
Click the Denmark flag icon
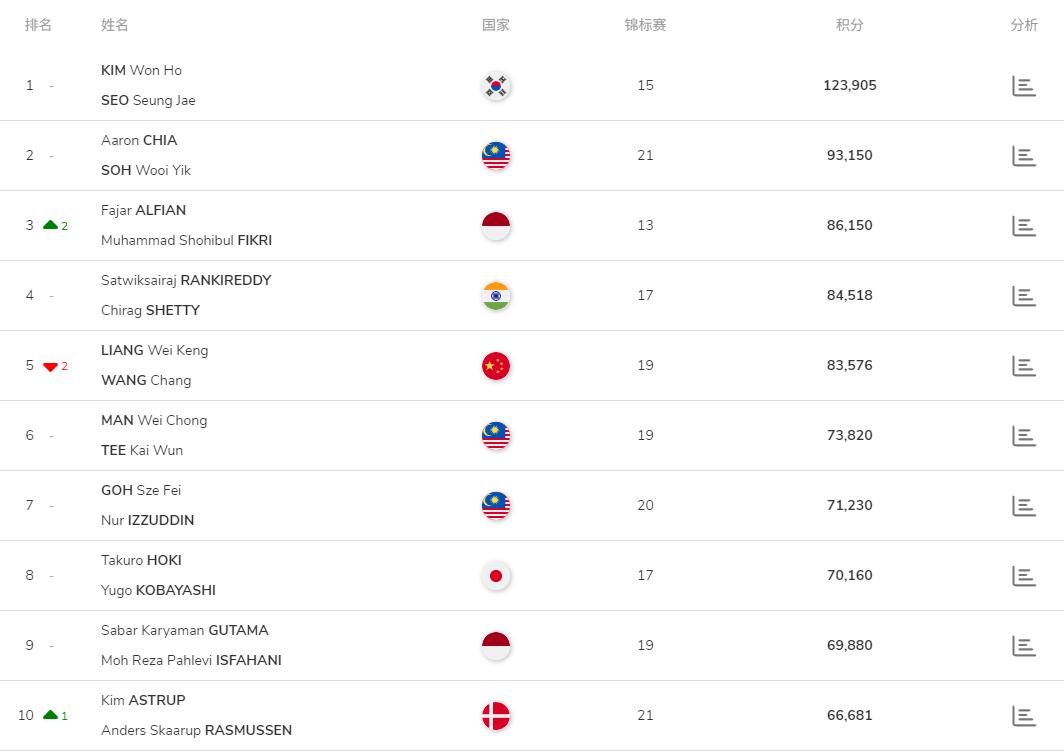tap(496, 716)
